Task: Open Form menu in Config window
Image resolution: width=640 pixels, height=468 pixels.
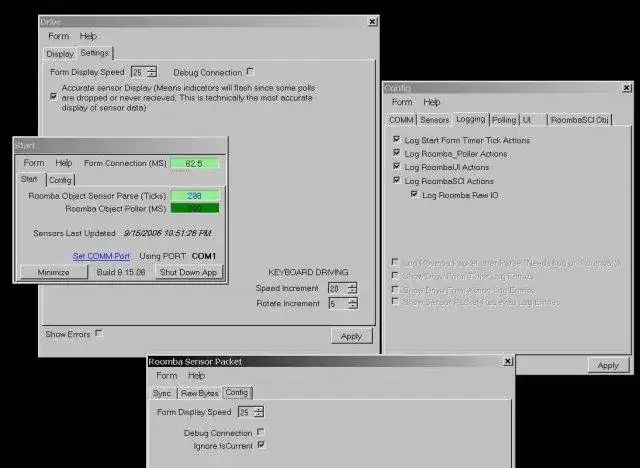Action: pos(402,102)
